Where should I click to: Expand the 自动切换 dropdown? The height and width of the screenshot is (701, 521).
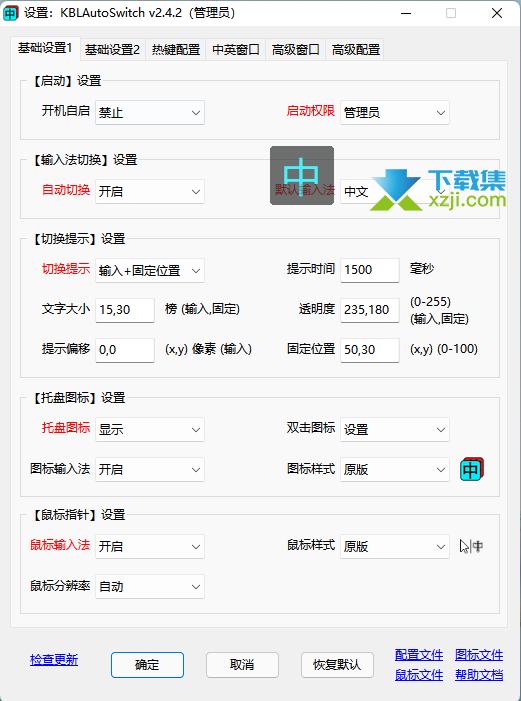(150, 191)
